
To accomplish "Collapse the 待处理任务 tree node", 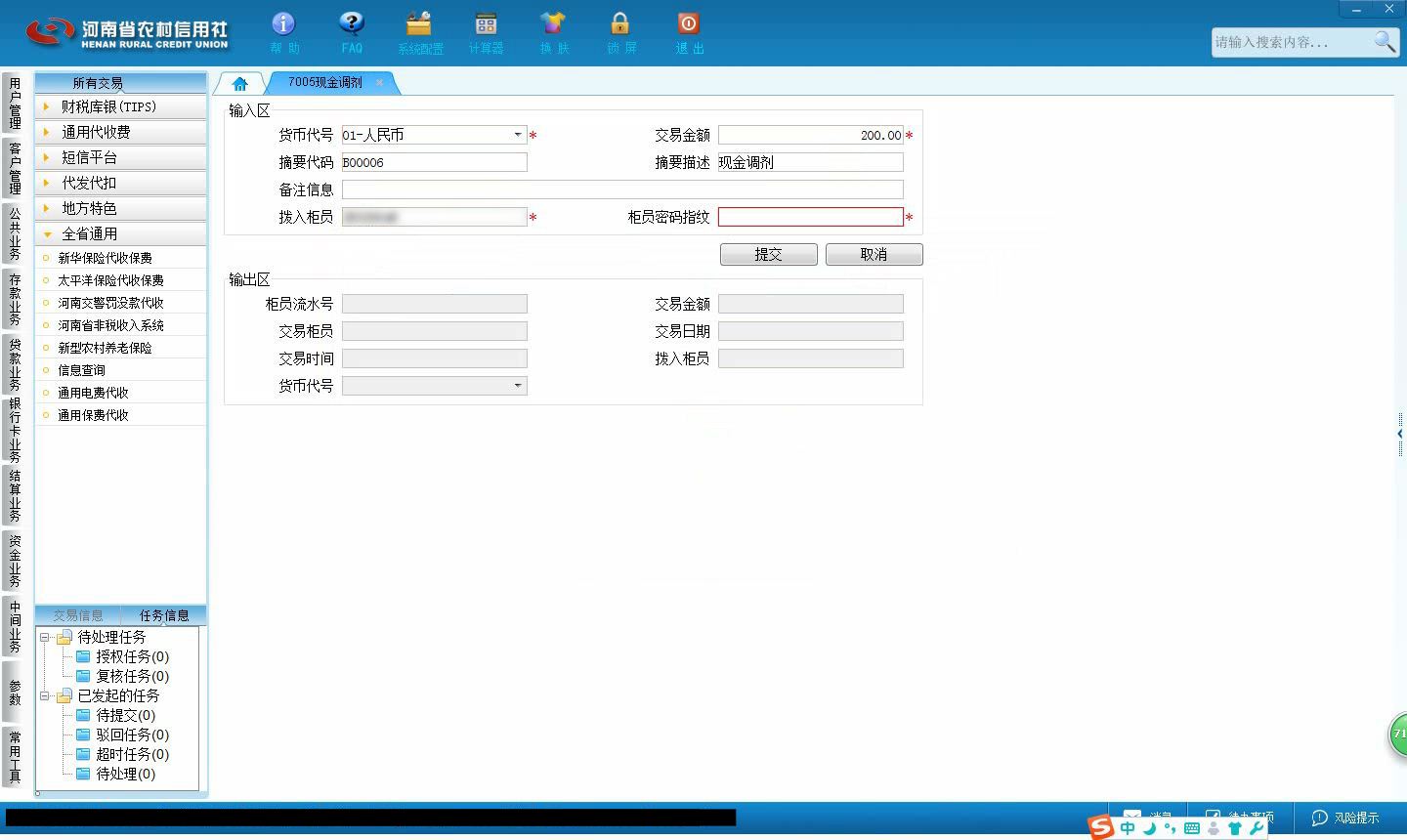I will point(44,638).
